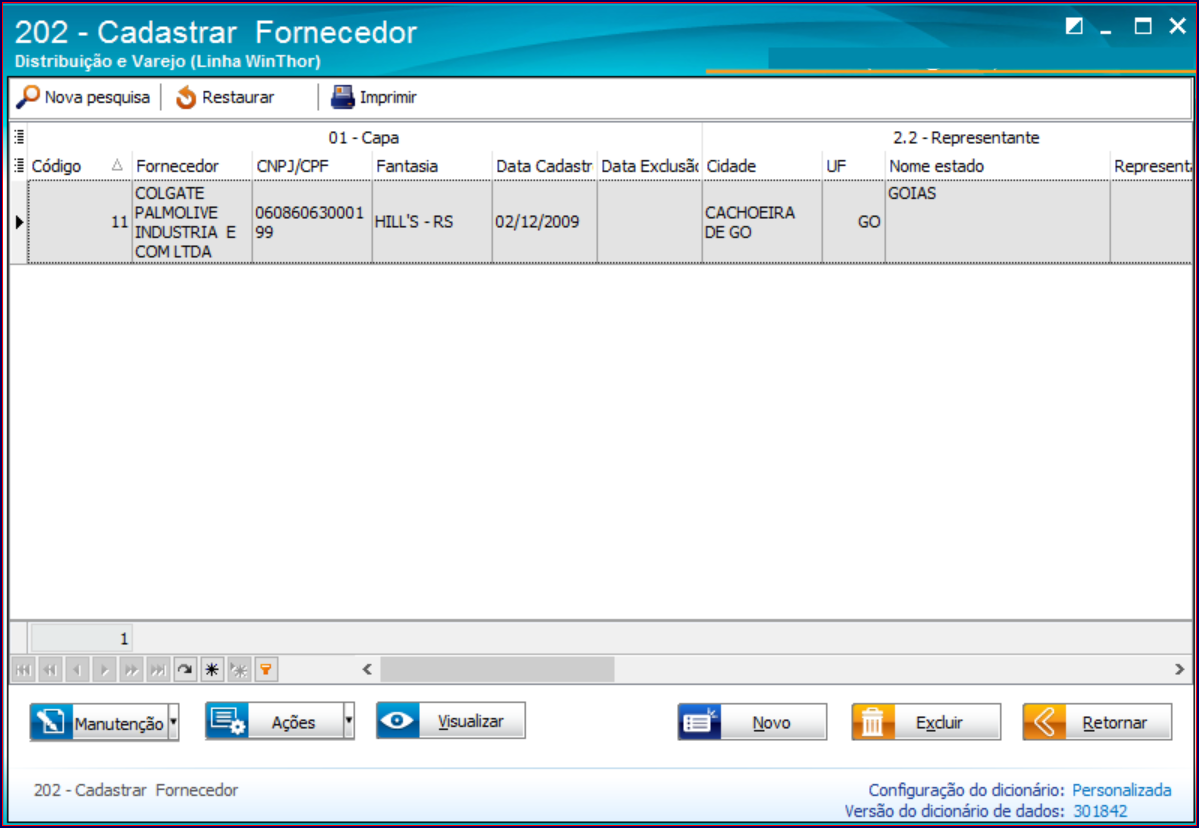The image size is (1199, 828).
Task: Click the Ações button label
Action: pos(294,723)
